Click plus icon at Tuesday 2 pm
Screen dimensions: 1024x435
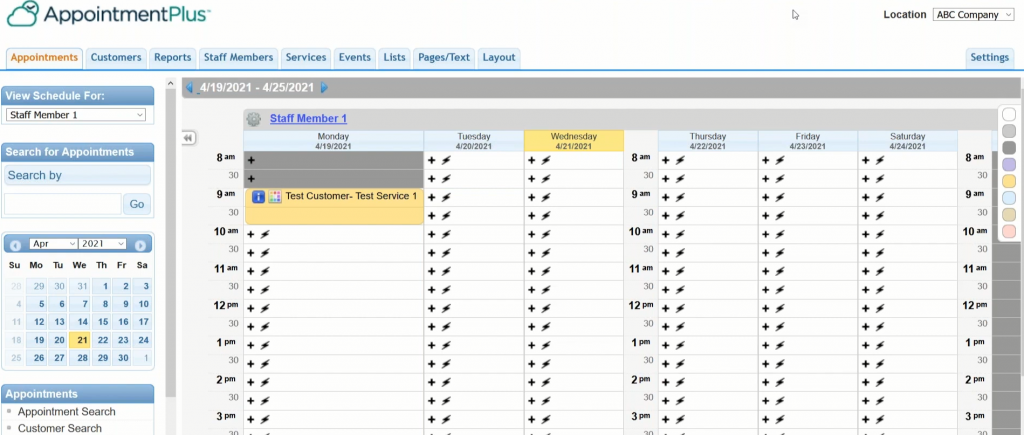pyautogui.click(x=431, y=382)
